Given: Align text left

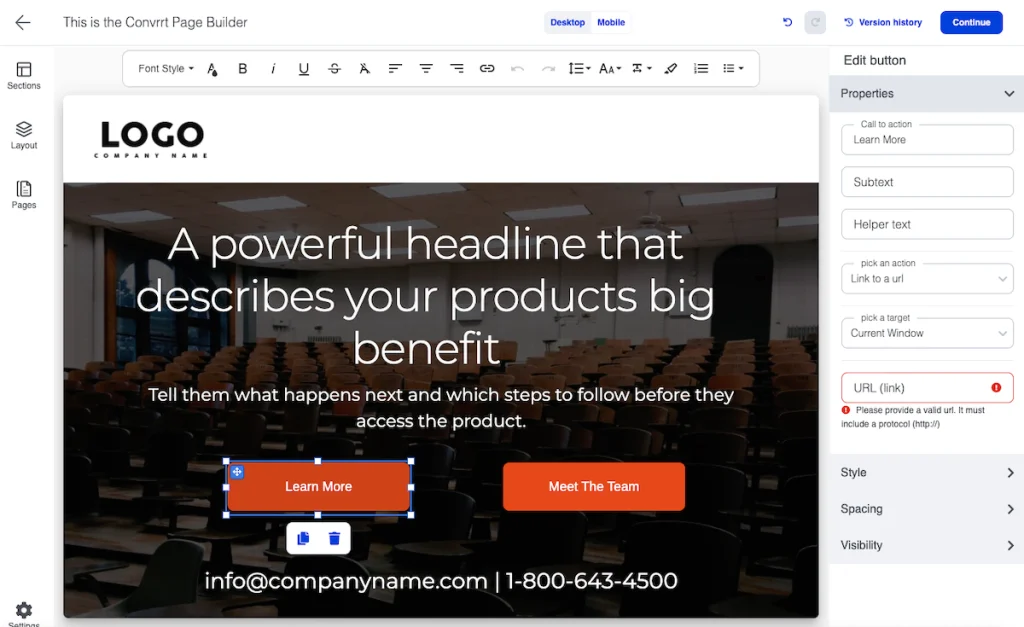Looking at the screenshot, I should [x=395, y=68].
